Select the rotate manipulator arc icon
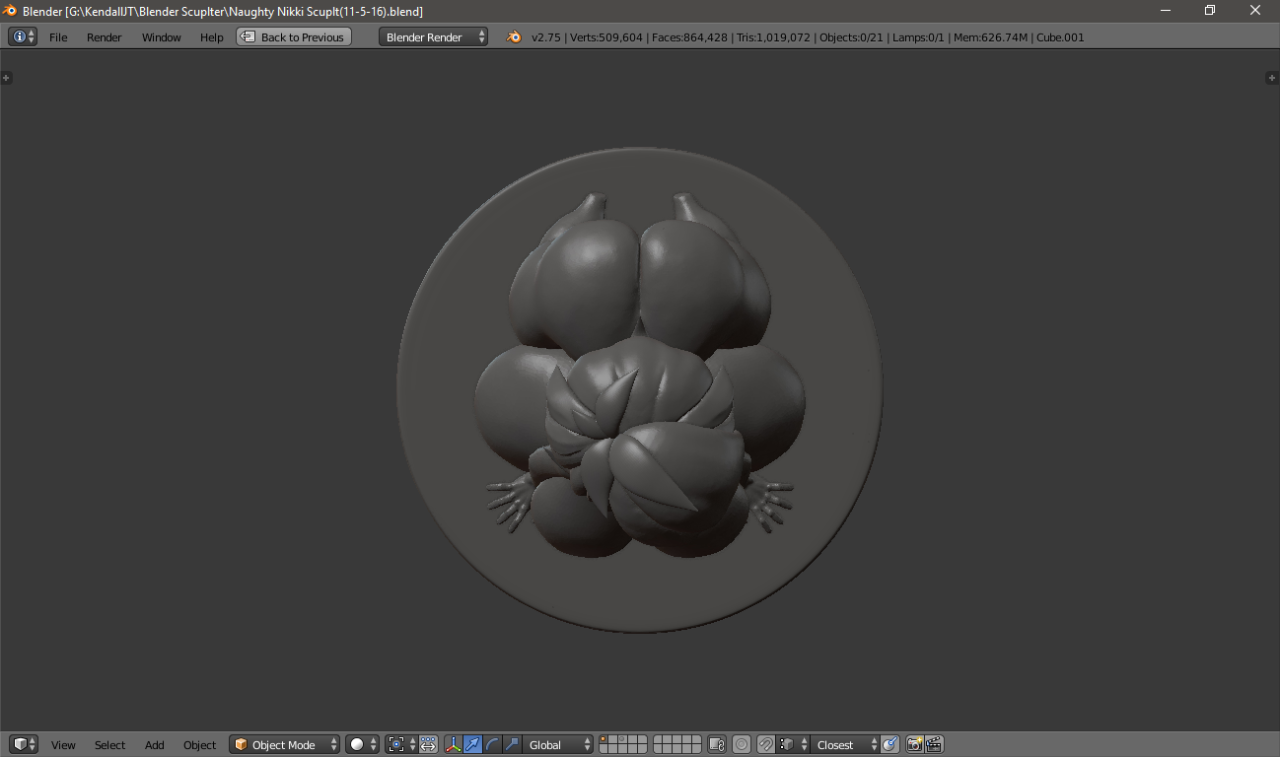Viewport: 1280px width, 757px height. pos(492,745)
